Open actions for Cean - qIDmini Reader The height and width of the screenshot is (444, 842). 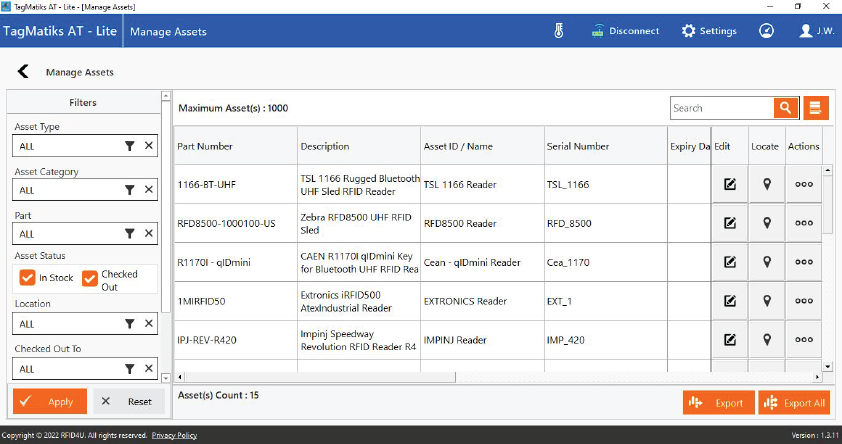pyautogui.click(x=803, y=262)
